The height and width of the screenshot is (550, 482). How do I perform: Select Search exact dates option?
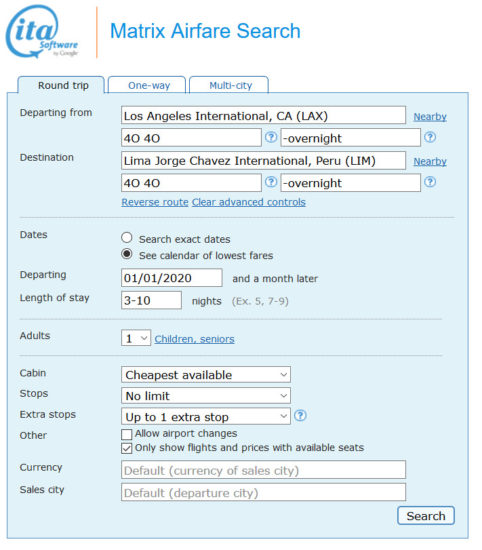pos(127,238)
